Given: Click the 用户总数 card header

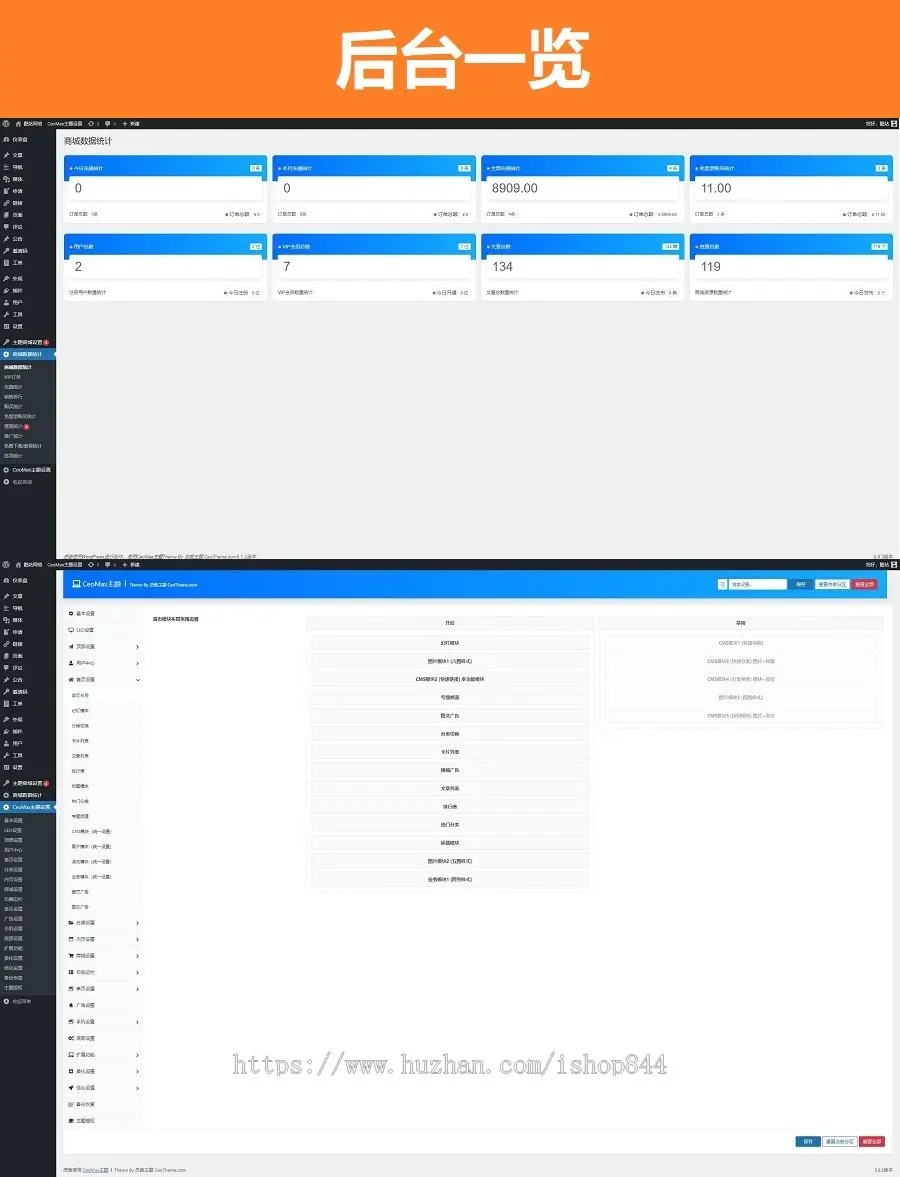Looking at the screenshot, I should coord(165,245).
